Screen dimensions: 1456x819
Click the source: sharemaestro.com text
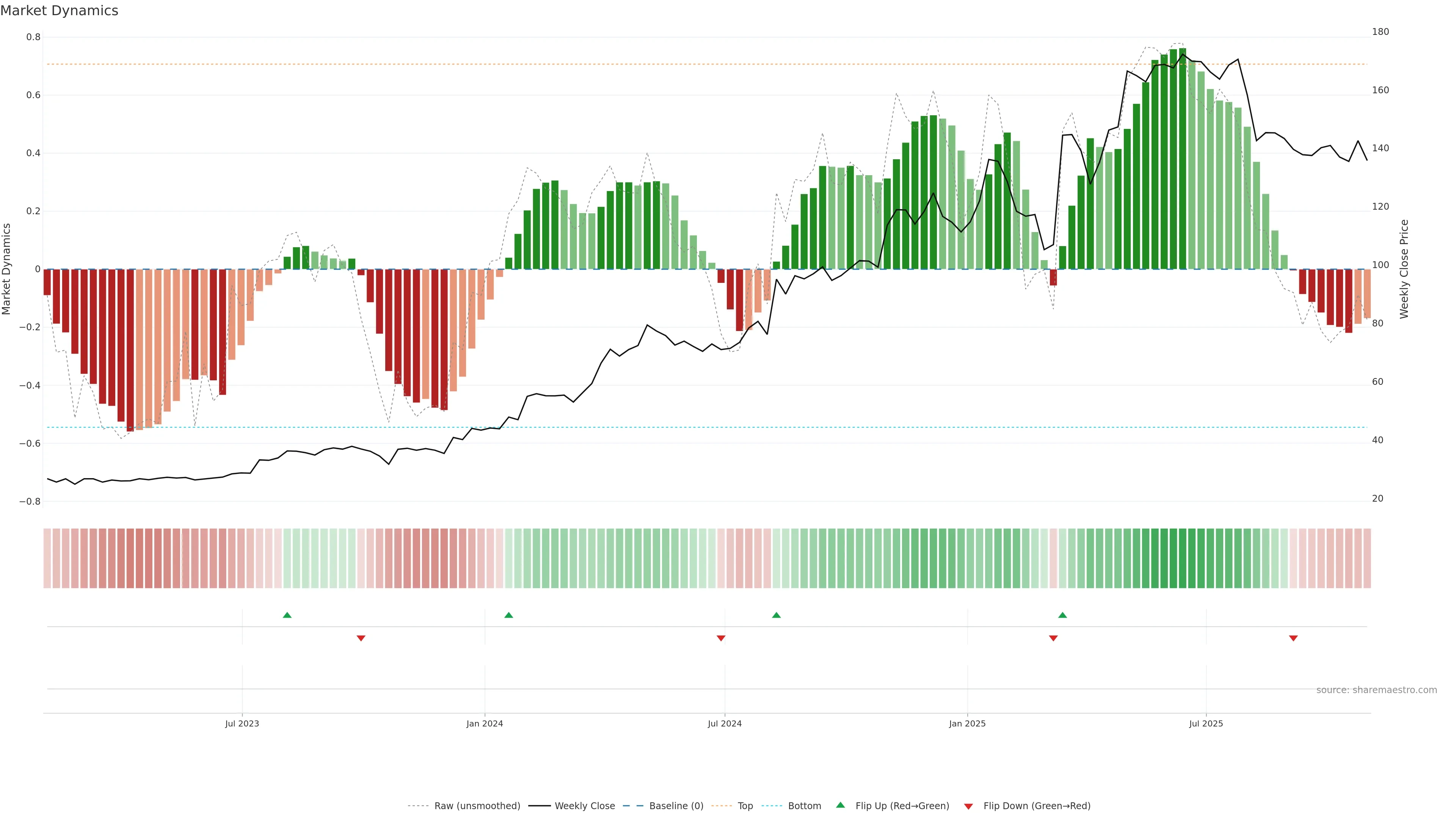tap(1376, 690)
